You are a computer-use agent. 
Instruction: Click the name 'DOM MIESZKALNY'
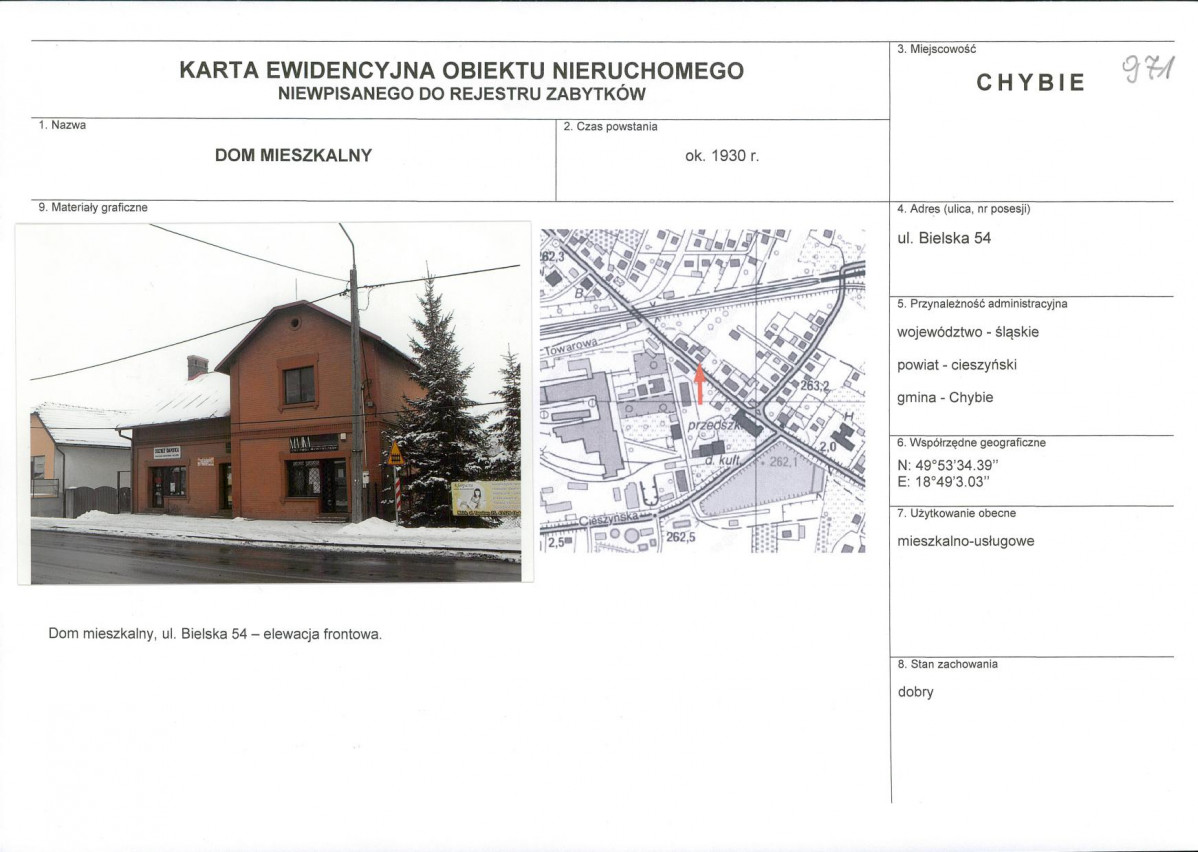tap(293, 155)
